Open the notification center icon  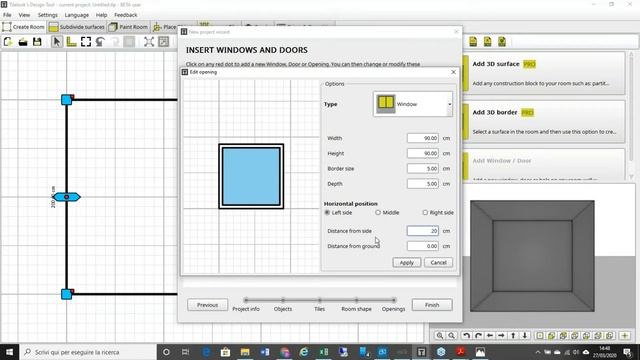click(x=627, y=352)
